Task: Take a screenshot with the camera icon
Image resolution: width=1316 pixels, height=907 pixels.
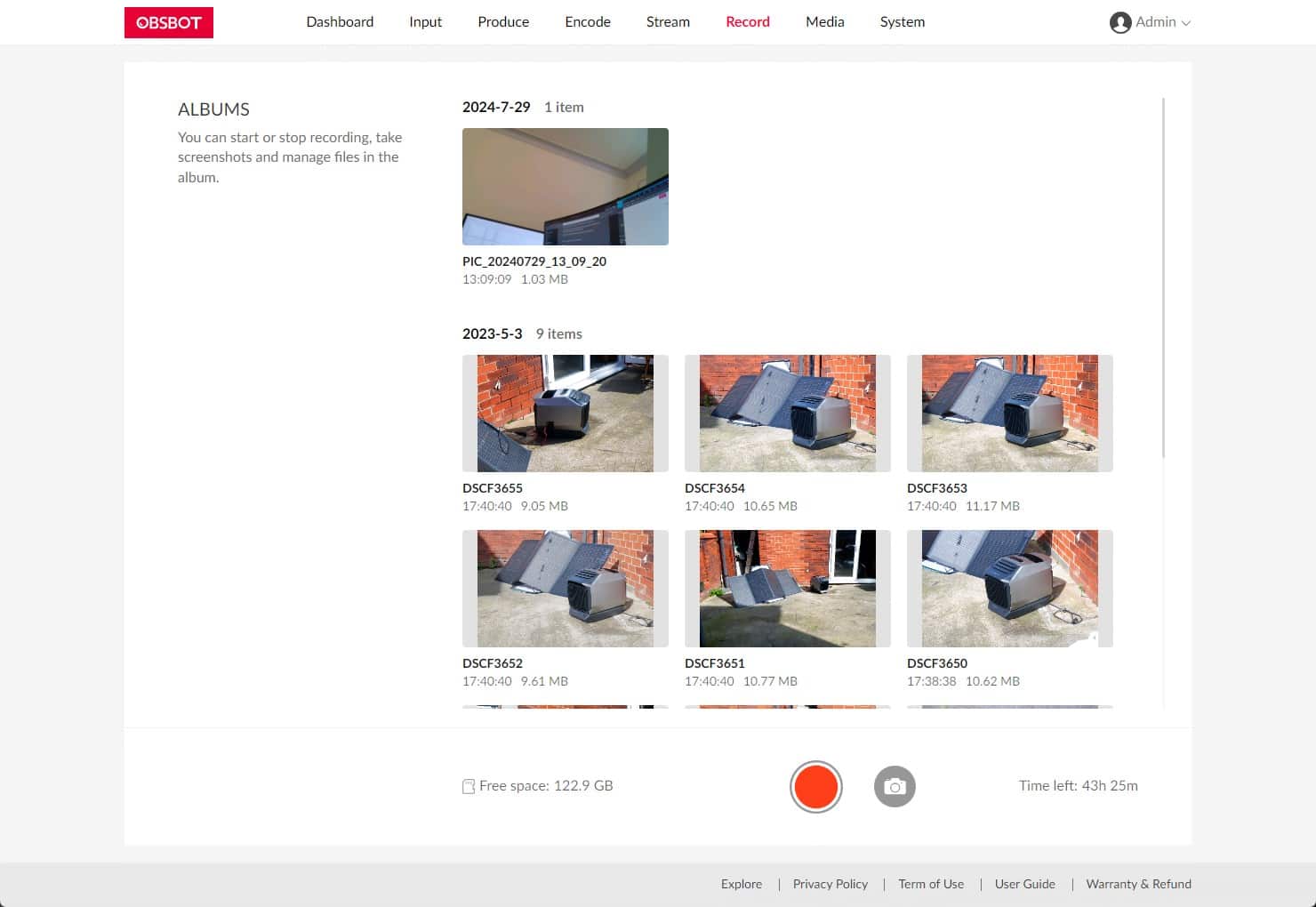Action: pos(895,787)
